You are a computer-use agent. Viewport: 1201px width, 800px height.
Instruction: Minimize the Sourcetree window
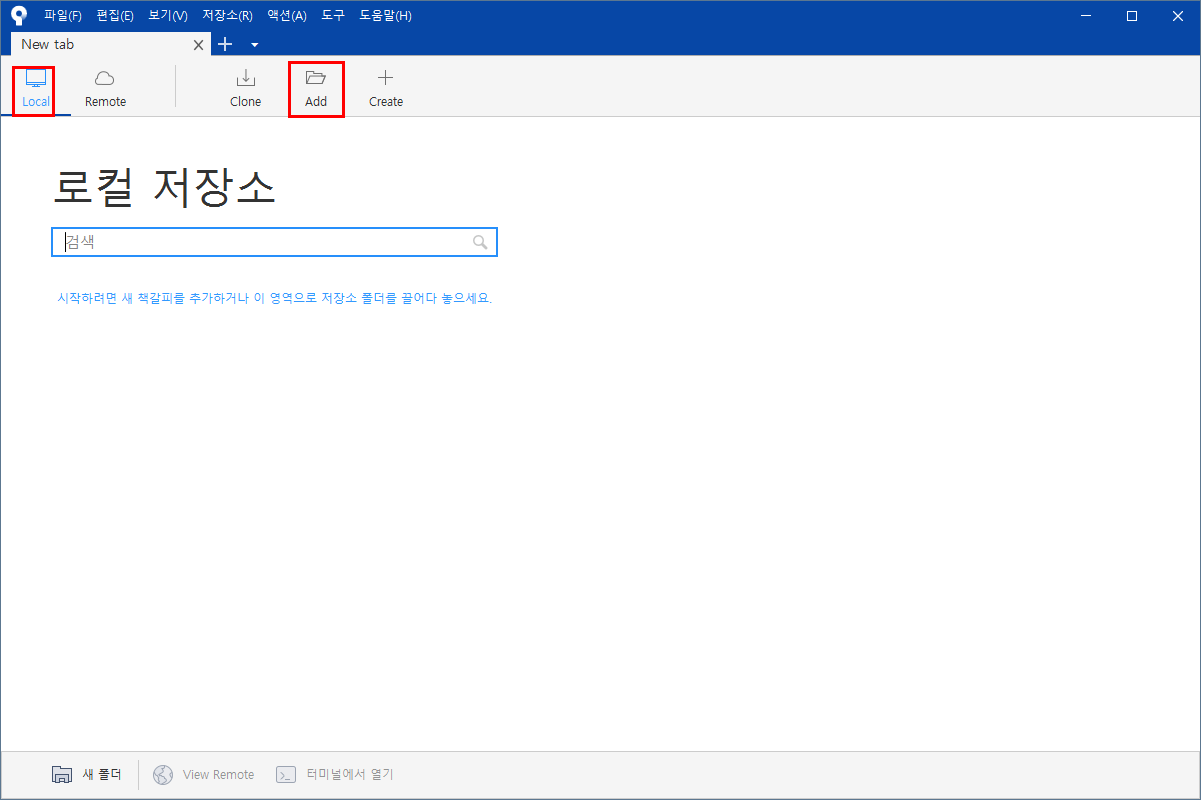tap(1086, 15)
